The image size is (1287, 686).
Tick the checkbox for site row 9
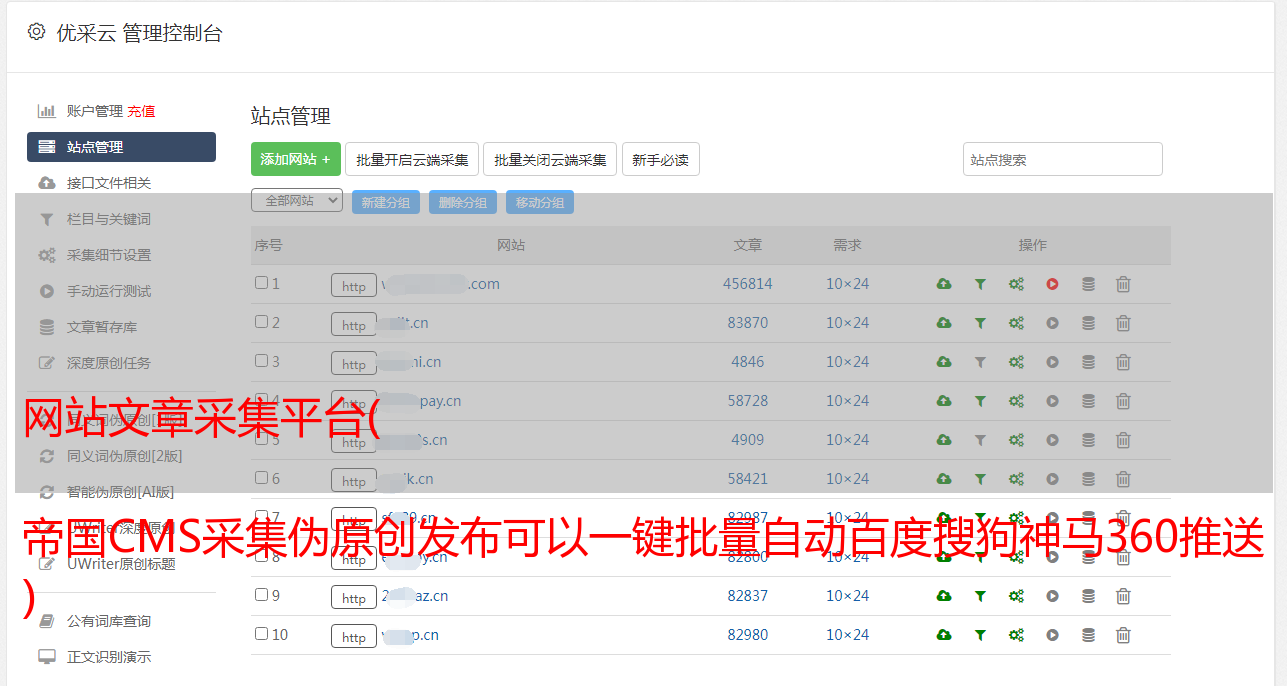(261, 595)
